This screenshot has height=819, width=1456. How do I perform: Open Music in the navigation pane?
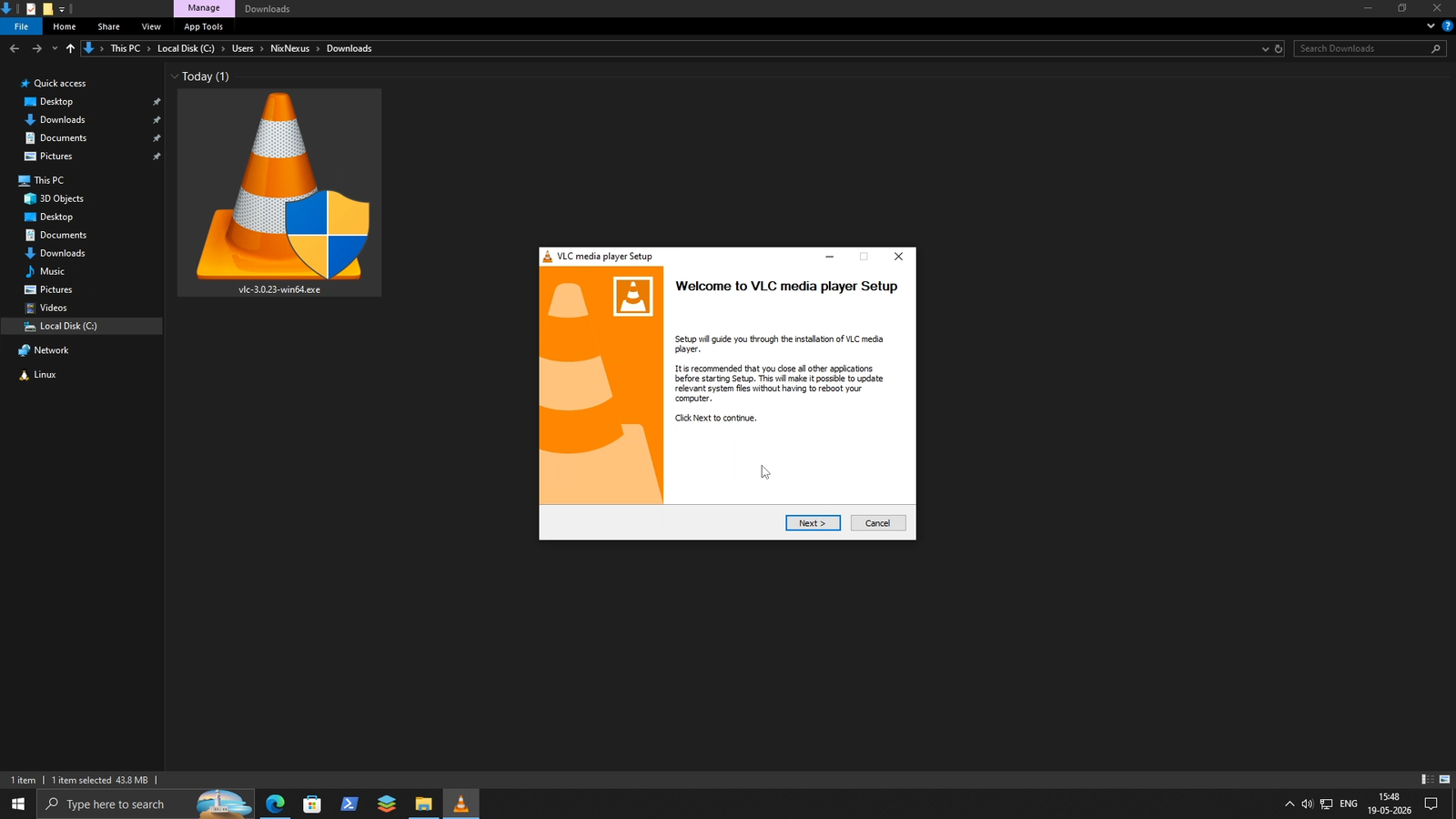point(52,271)
